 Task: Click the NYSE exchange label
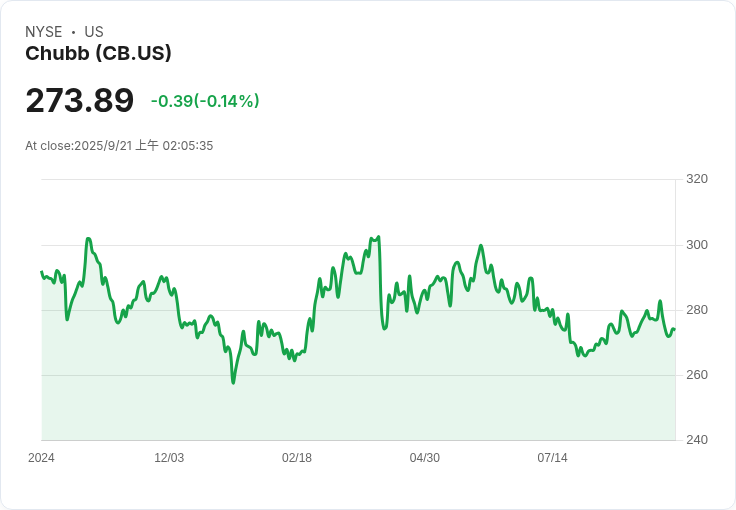coord(44,32)
